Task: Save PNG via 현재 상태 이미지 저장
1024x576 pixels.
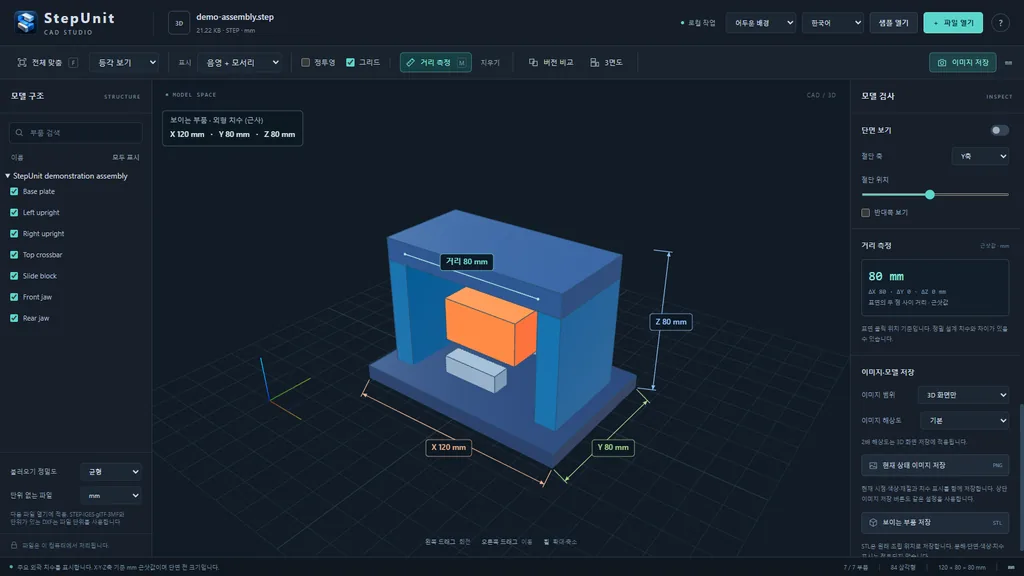Action: pyautogui.click(x=935, y=465)
